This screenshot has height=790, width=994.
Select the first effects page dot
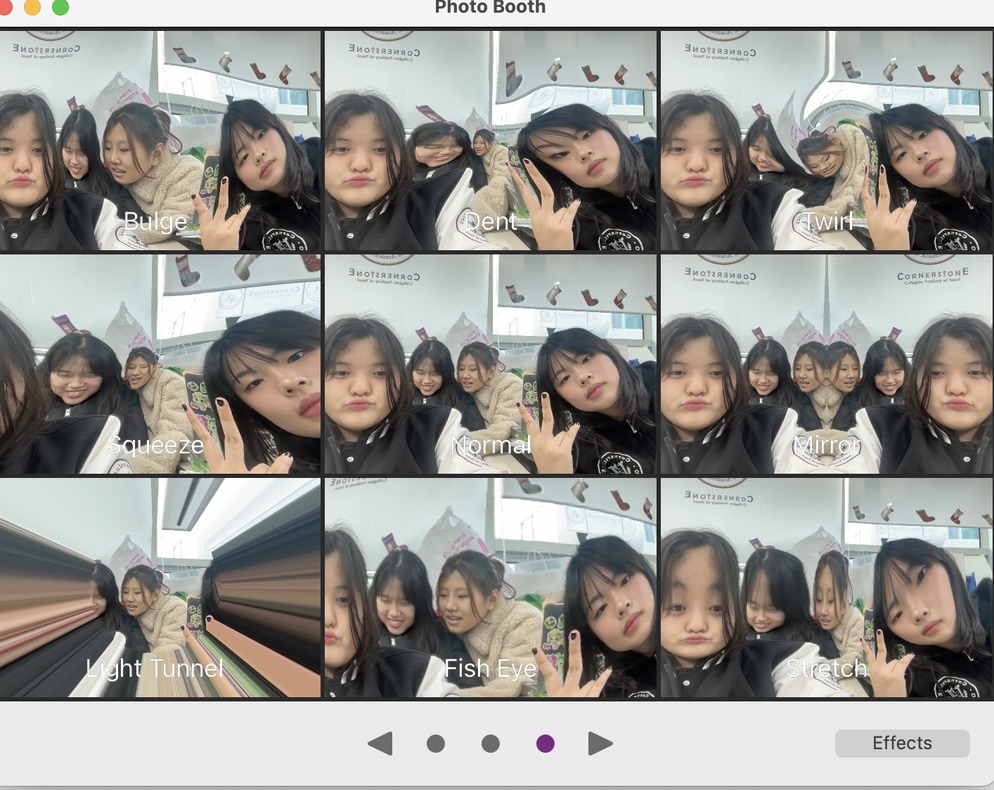(x=436, y=743)
